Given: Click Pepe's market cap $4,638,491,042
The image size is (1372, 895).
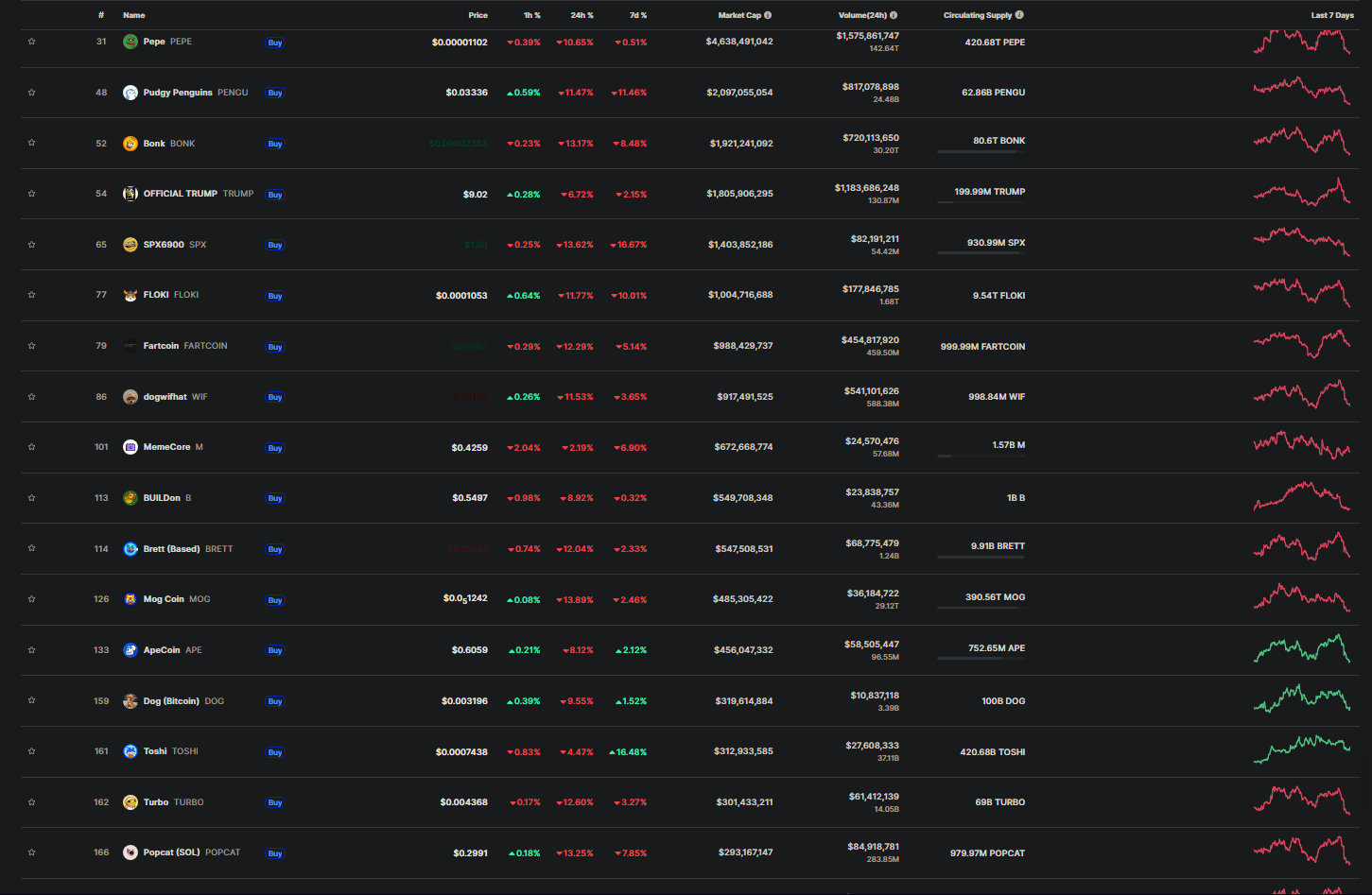Looking at the screenshot, I should (x=739, y=42).
